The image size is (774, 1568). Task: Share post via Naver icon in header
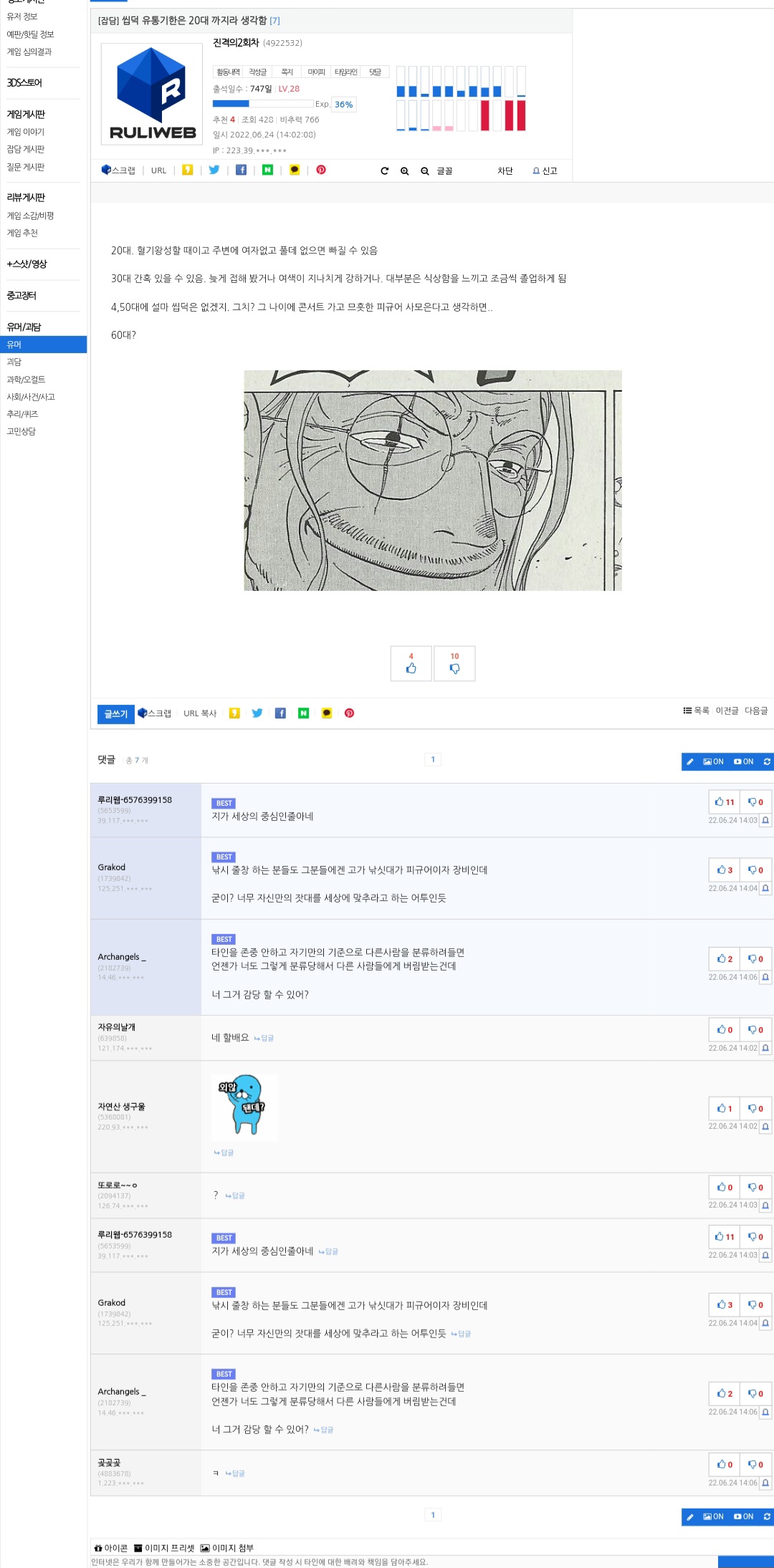pyautogui.click(x=267, y=170)
